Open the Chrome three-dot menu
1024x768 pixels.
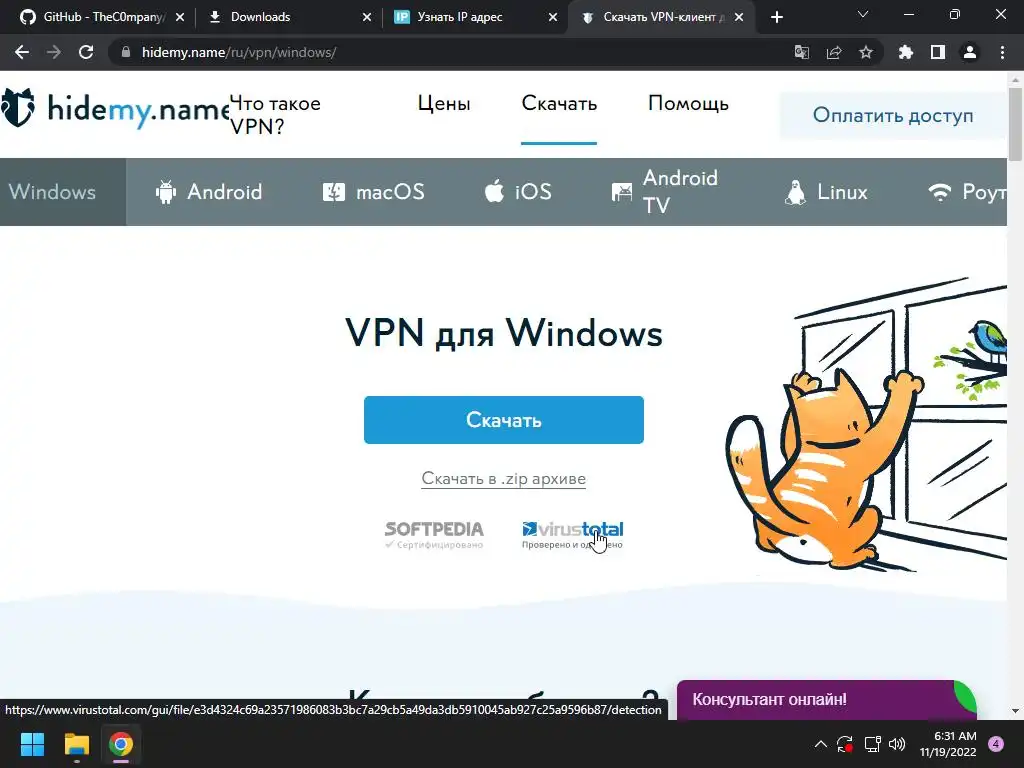pyautogui.click(x=1002, y=52)
